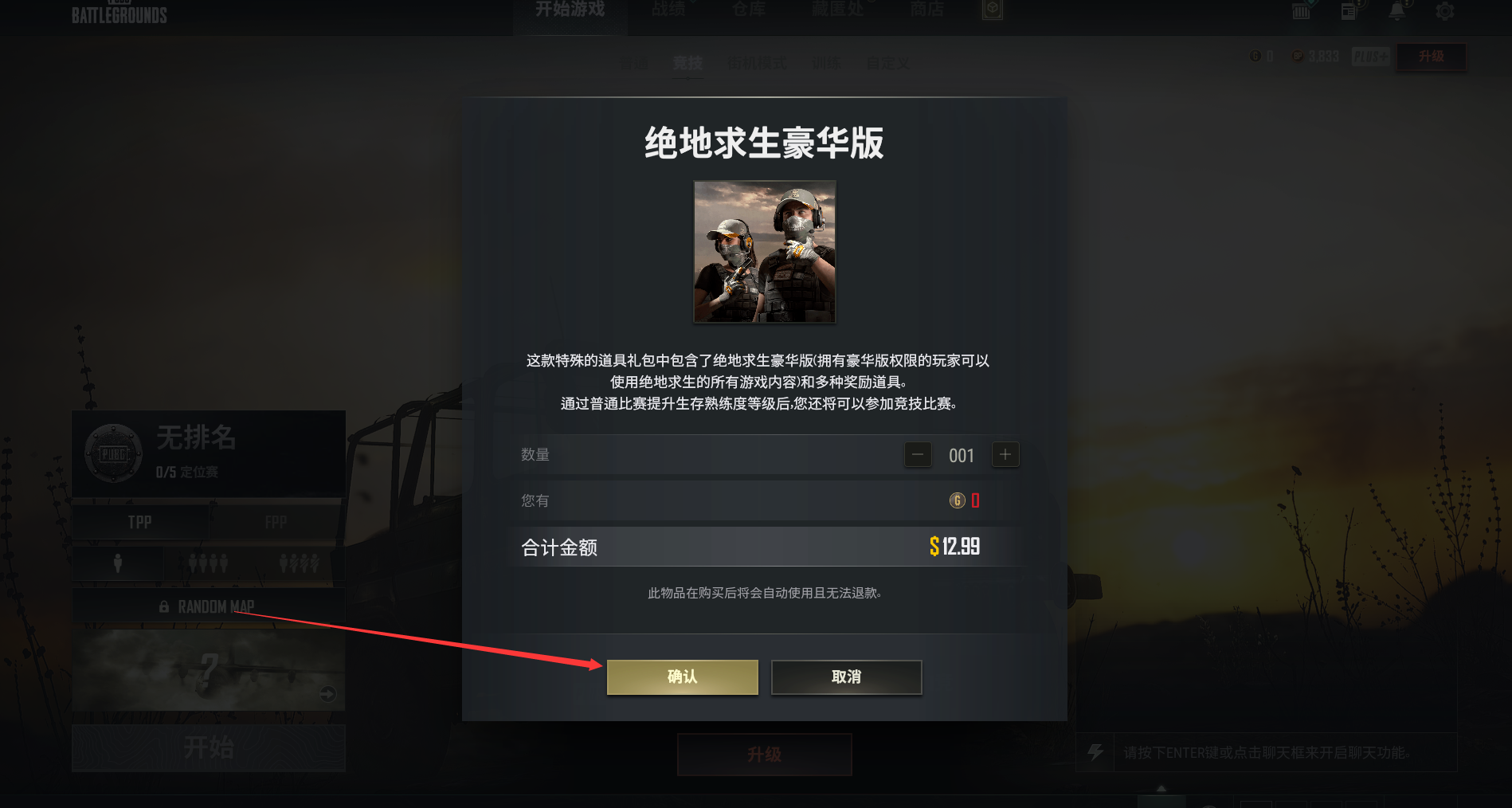The image size is (1512, 808).
Task: Decrease quantity with the minus stepper
Action: [918, 455]
